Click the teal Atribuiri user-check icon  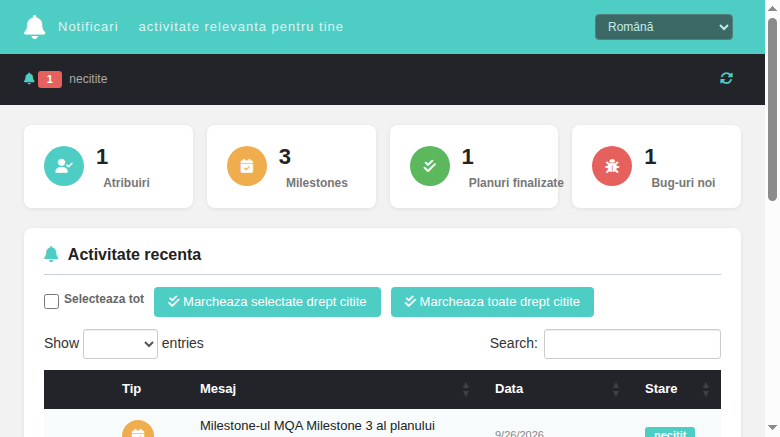coord(64,166)
